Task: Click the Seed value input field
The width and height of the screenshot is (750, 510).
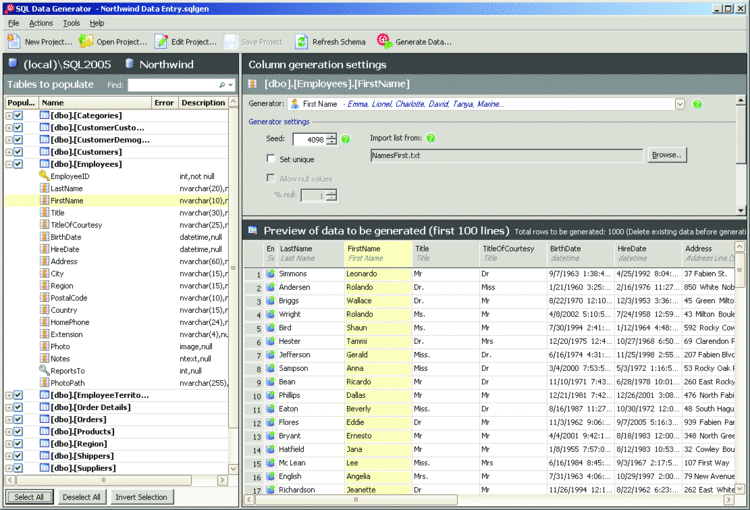Action: pos(309,140)
